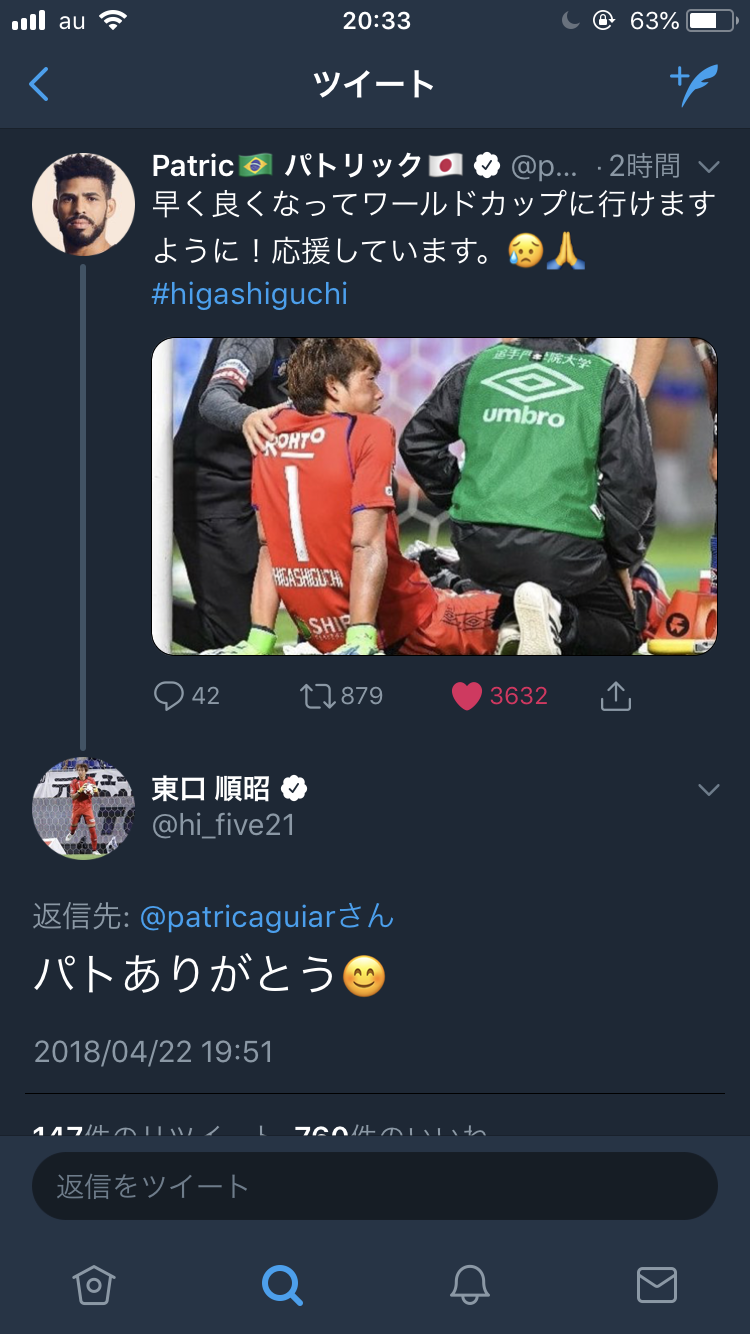This screenshot has width=750, height=1334.
Task: Tap the @hi_five21 username handle
Action: pyautogui.click(x=223, y=824)
